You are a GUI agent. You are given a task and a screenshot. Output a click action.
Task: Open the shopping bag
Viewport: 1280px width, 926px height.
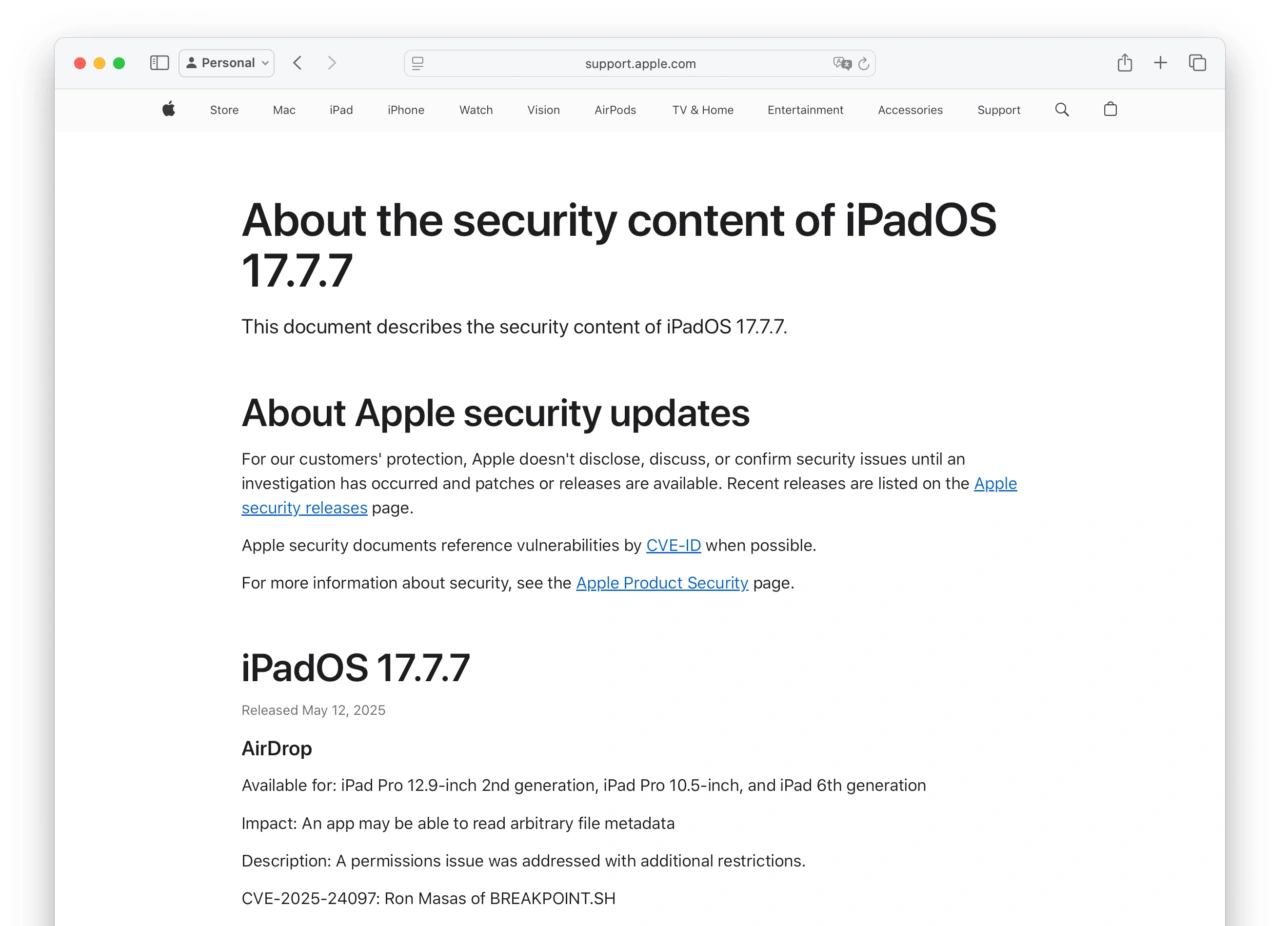[1110, 110]
